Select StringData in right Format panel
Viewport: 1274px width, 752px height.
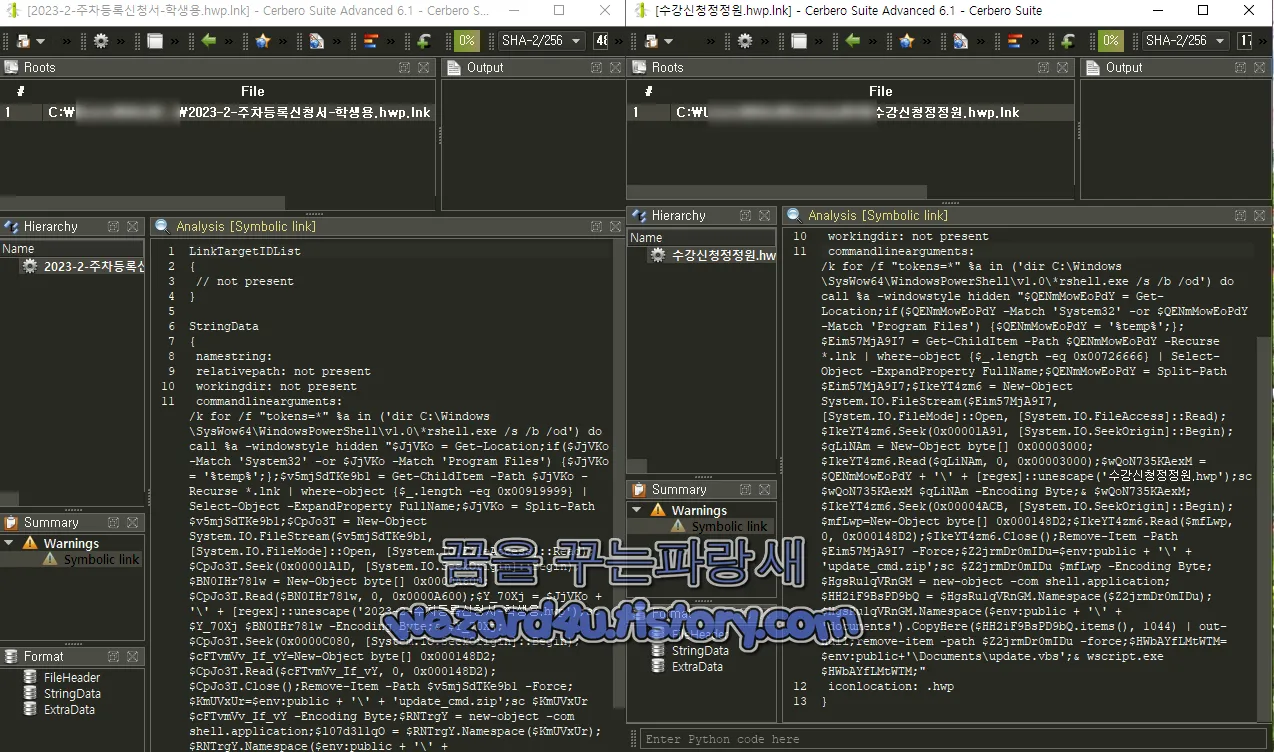pyautogui.click(x=700, y=650)
